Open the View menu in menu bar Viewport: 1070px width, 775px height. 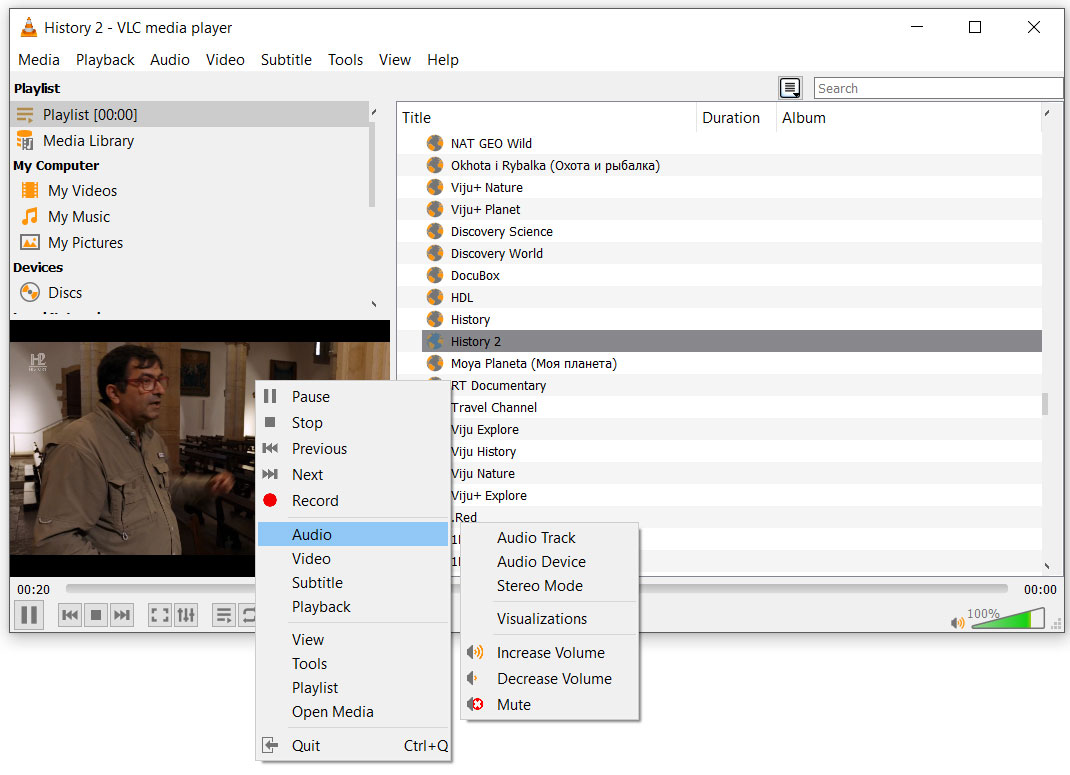[x=394, y=59]
